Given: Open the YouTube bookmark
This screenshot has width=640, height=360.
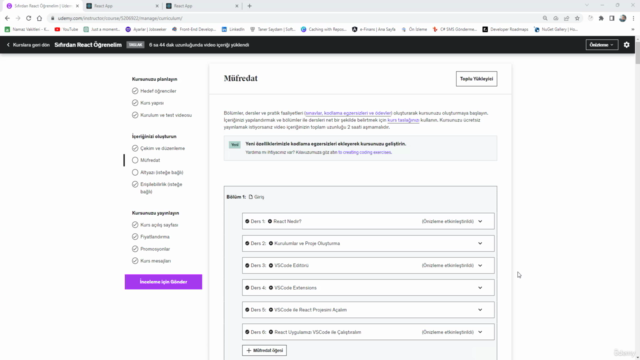Looking at the screenshot, I should coord(66,29).
